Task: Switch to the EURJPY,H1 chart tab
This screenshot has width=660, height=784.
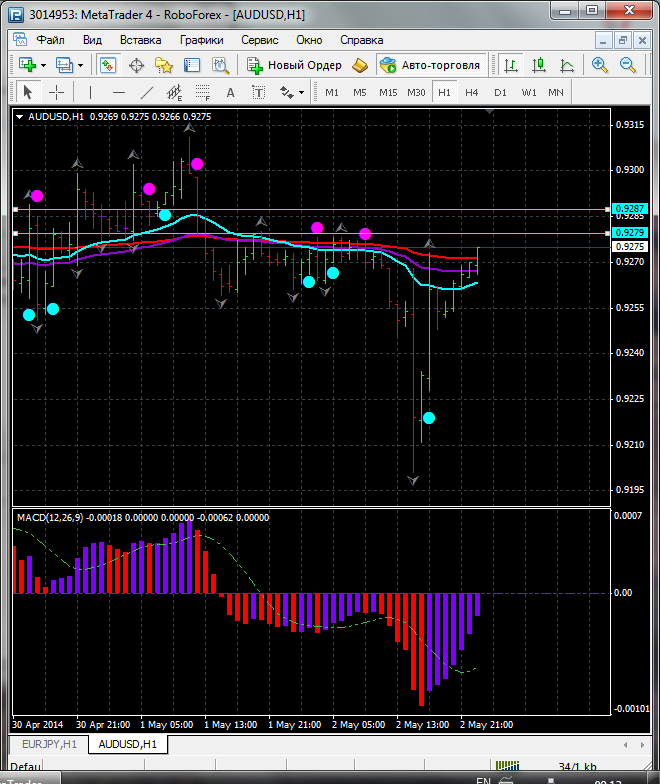Action: pos(50,745)
